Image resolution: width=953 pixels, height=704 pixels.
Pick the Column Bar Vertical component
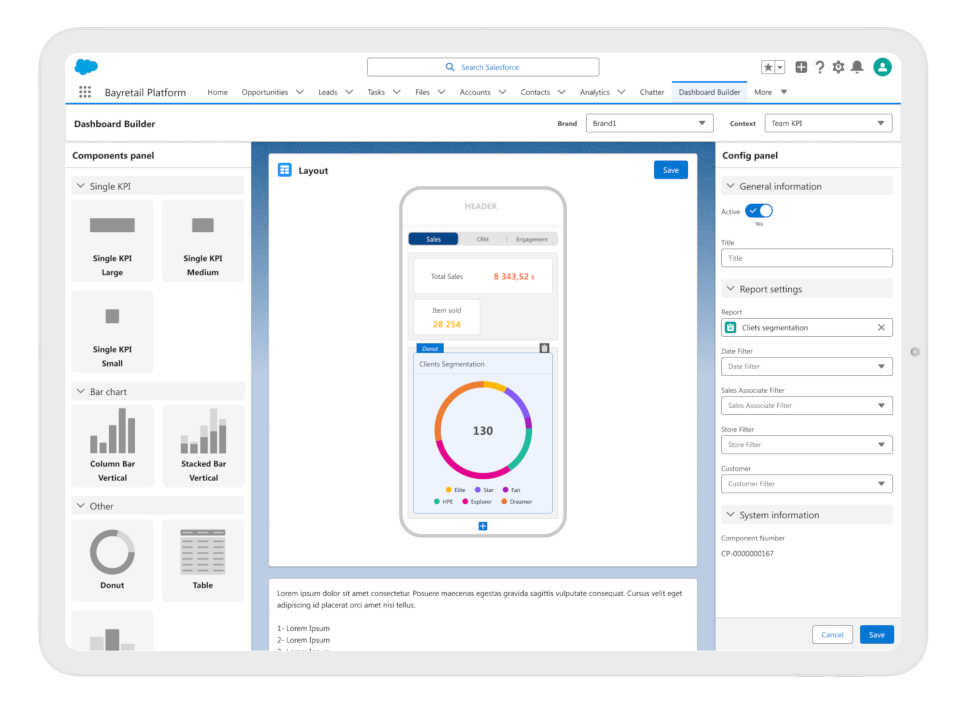(x=112, y=446)
